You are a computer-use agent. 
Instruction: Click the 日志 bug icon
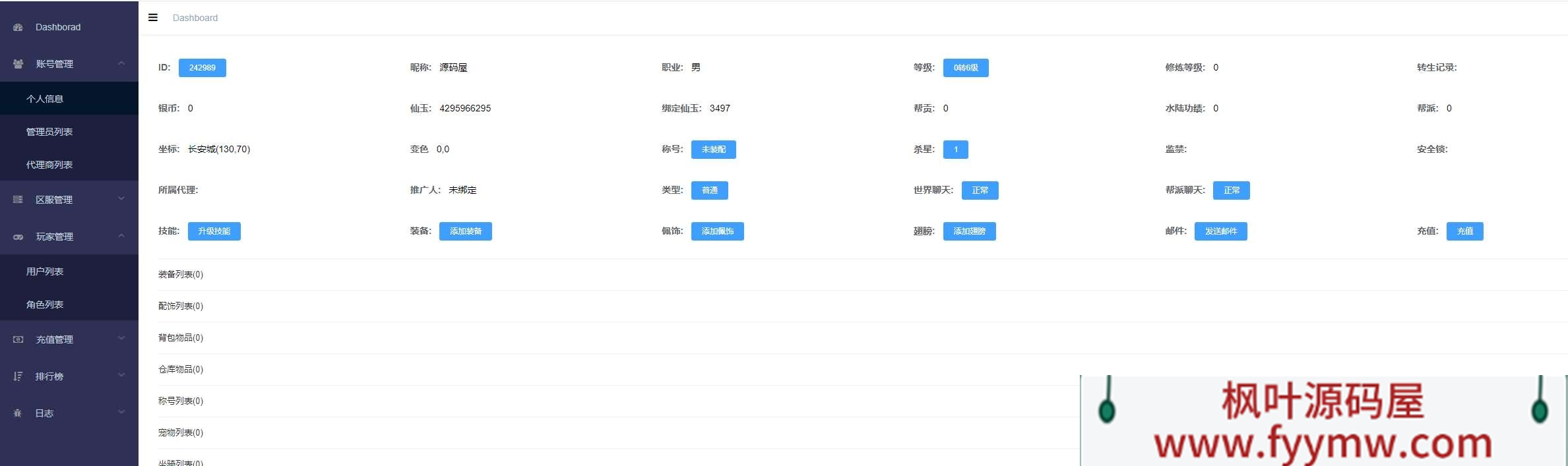18,413
